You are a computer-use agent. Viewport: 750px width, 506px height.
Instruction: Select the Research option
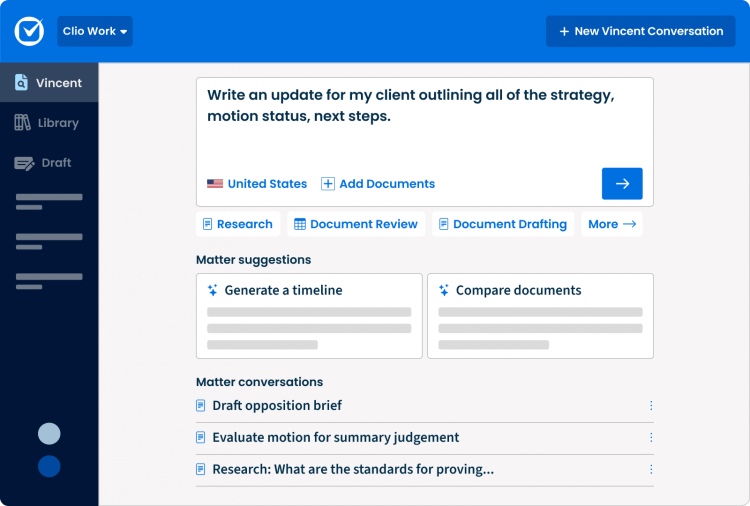pos(238,224)
